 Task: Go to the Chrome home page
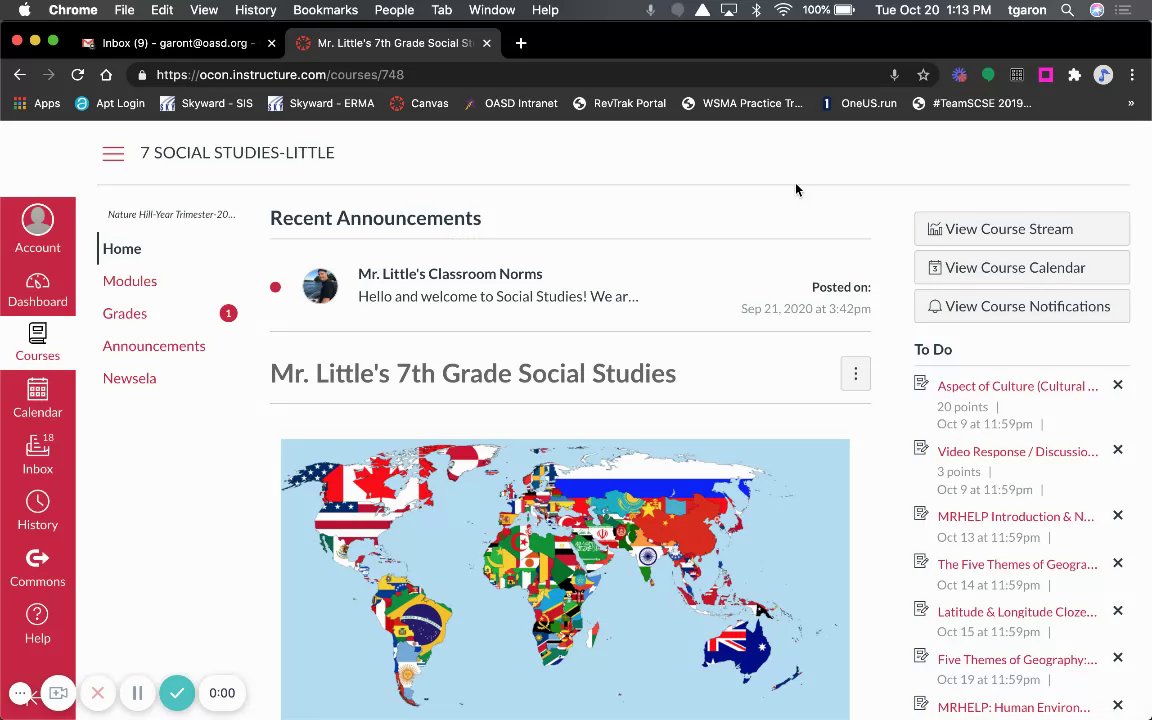[106, 75]
